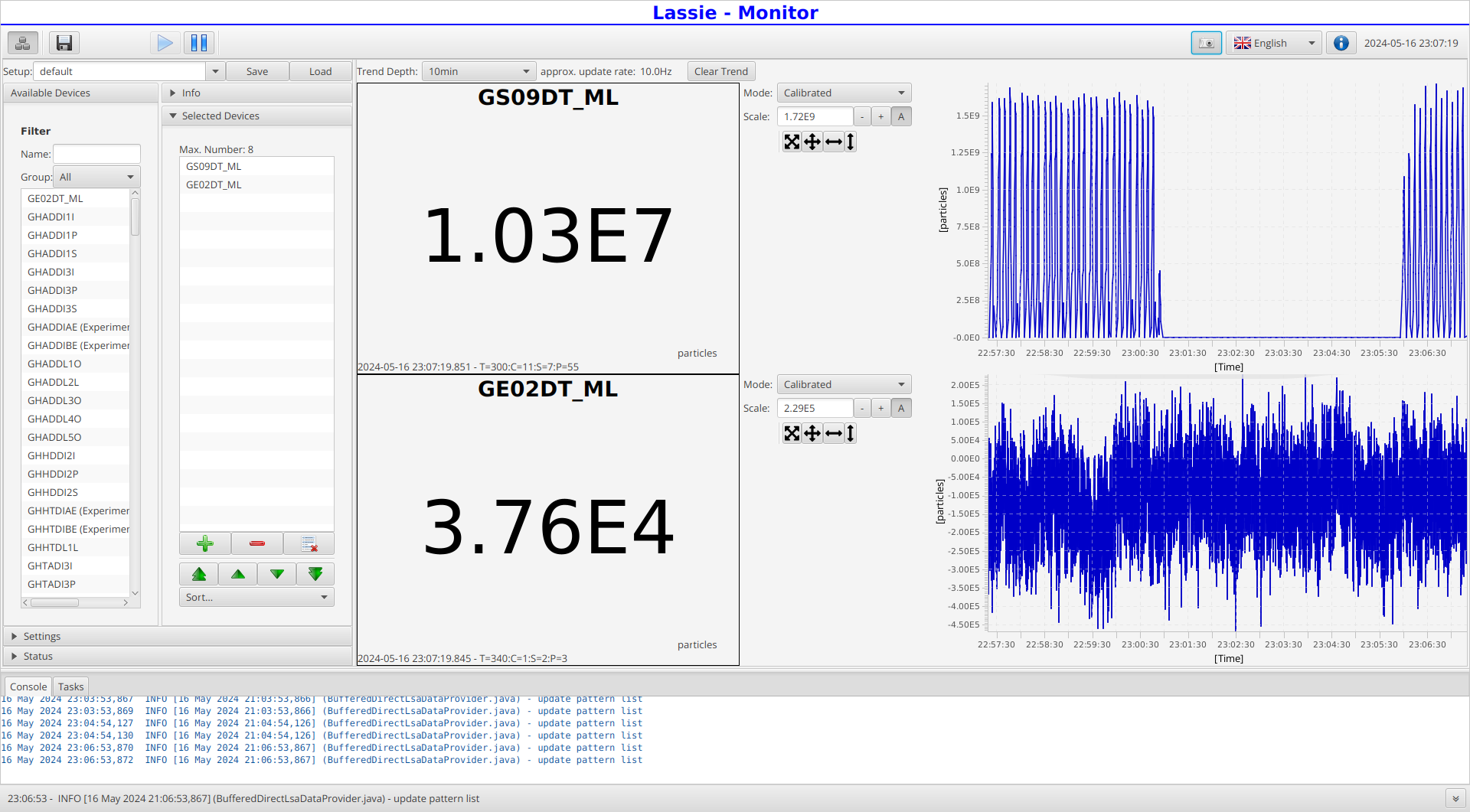Viewport: 1470px width, 812px height.
Task: Click GS09DT_ML vertical zoom arrow icon
Action: pyautogui.click(x=851, y=142)
